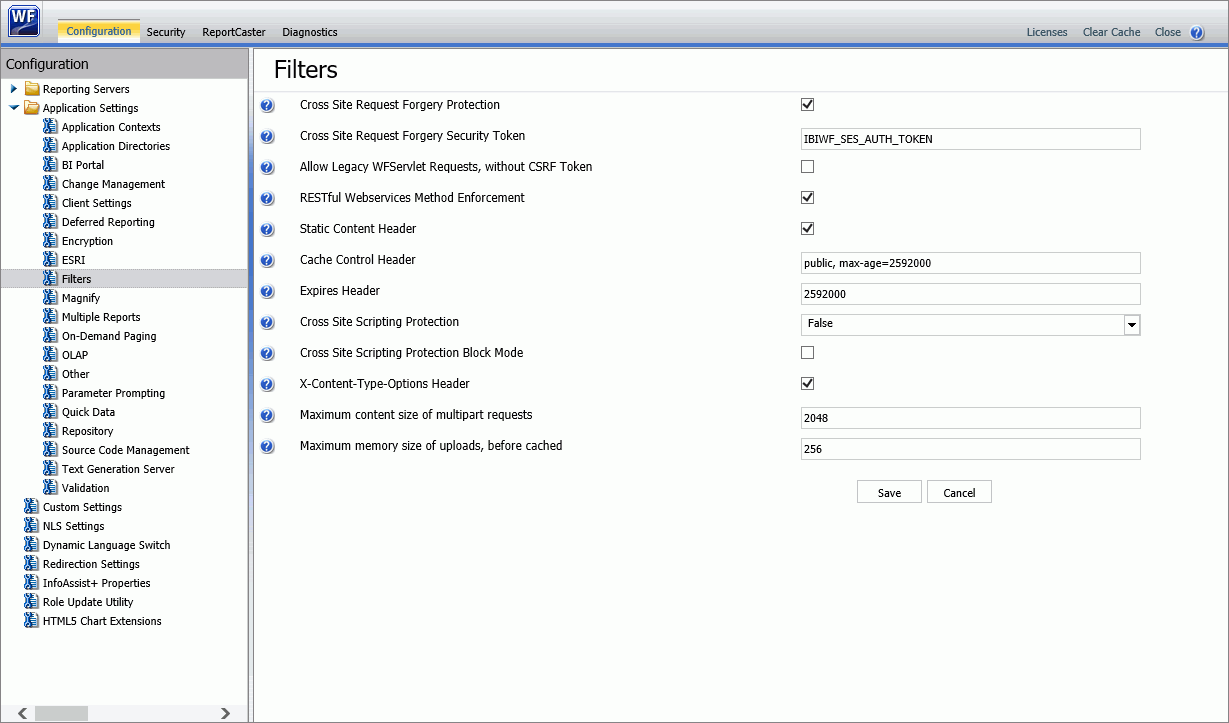This screenshot has height=723, width=1229.
Task: Enable Cross Site Scripting Protection Block Mode checkbox
Action: (x=808, y=353)
